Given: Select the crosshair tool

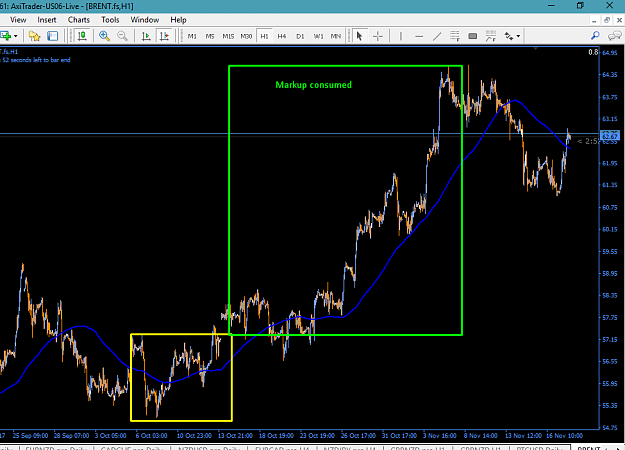Looking at the screenshot, I should 378,36.
